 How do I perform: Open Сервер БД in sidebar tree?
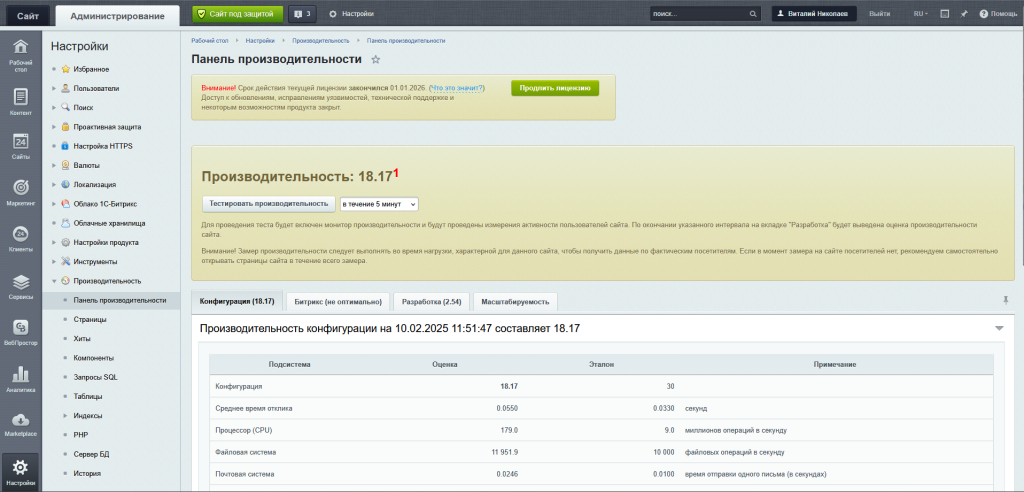89,453
